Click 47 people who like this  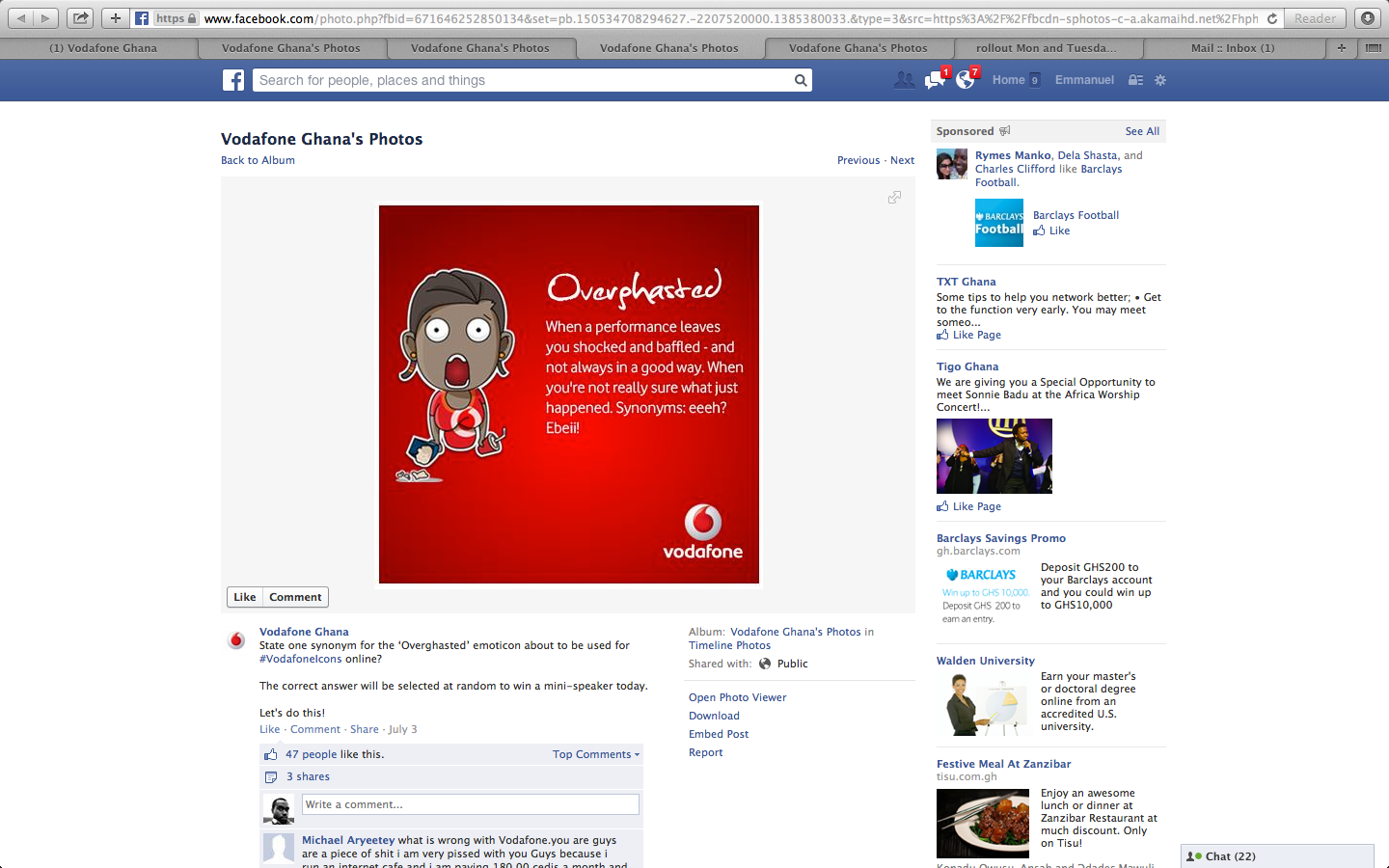click(312, 754)
